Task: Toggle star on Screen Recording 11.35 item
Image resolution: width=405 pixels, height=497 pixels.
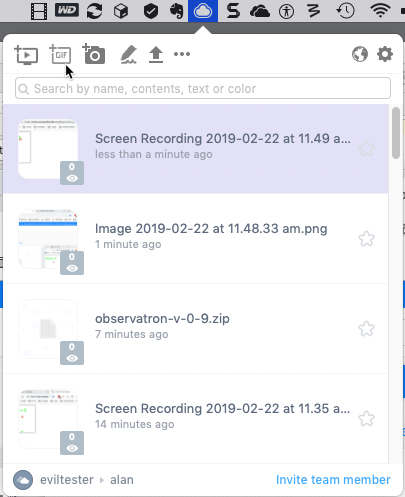Action: point(366,419)
